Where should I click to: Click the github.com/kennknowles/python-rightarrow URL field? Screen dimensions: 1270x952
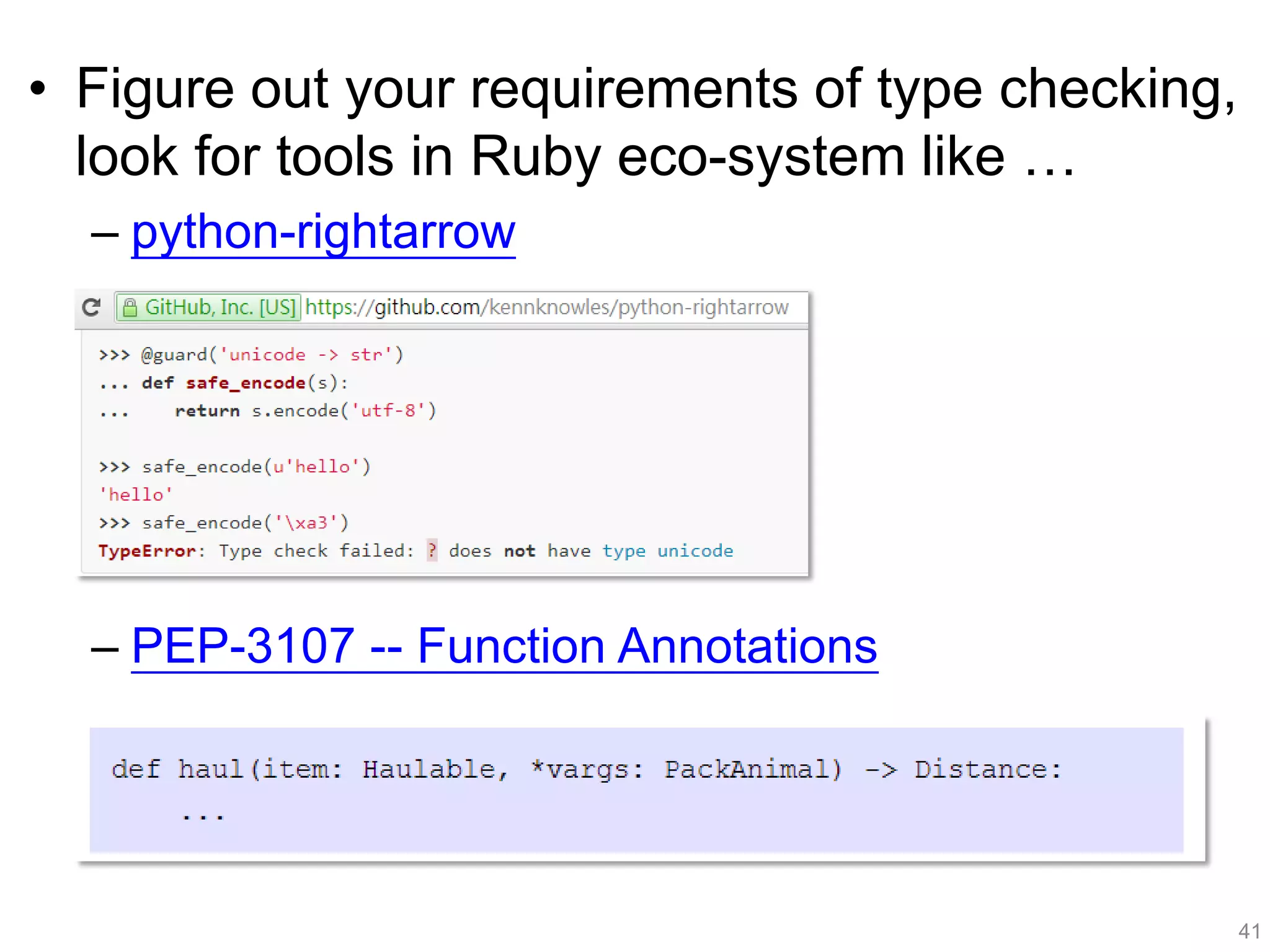click(547, 307)
